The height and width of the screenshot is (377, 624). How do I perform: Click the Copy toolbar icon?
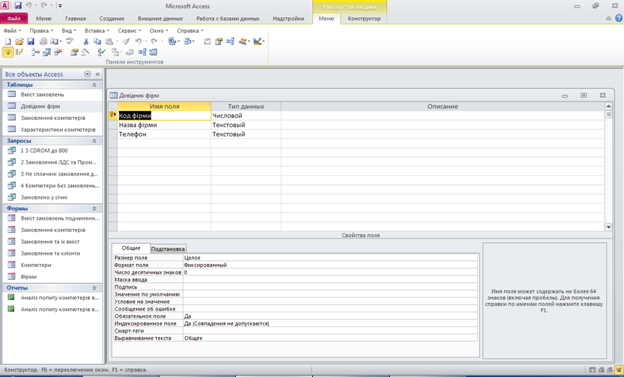97,41
